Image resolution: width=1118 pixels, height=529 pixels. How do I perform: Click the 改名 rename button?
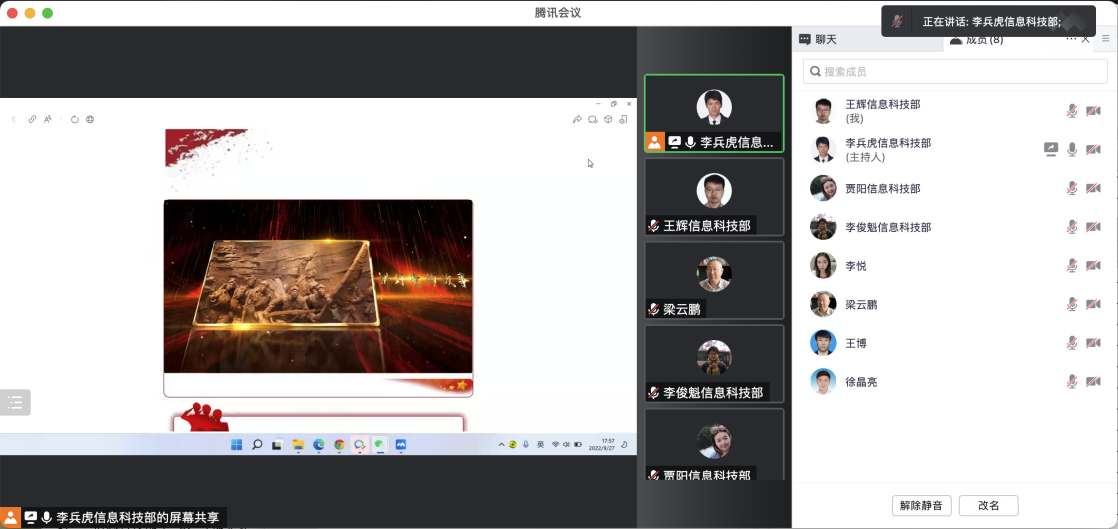988,506
